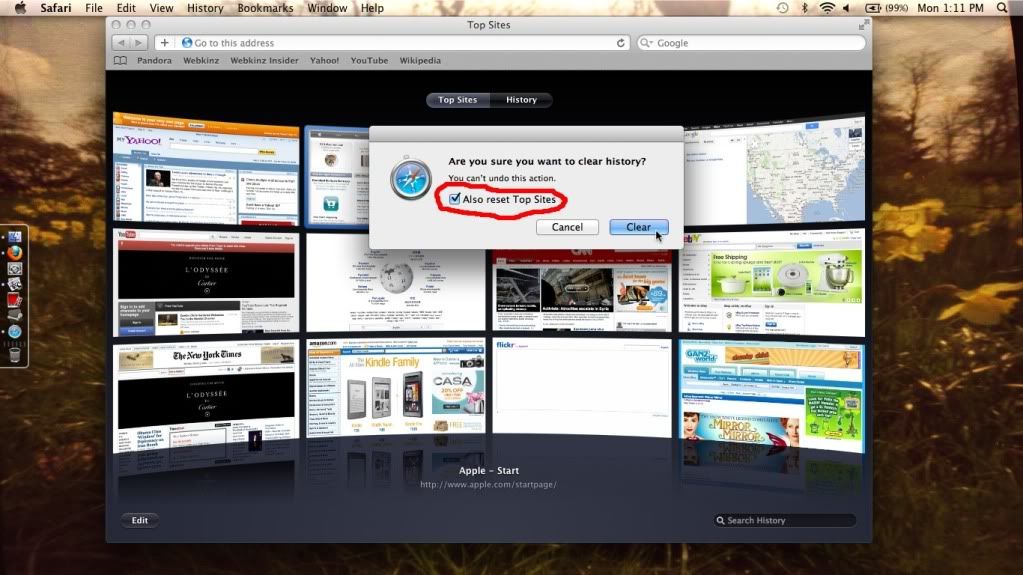The image size is (1023, 575).
Task: Open the Help menu
Action: tap(372, 8)
